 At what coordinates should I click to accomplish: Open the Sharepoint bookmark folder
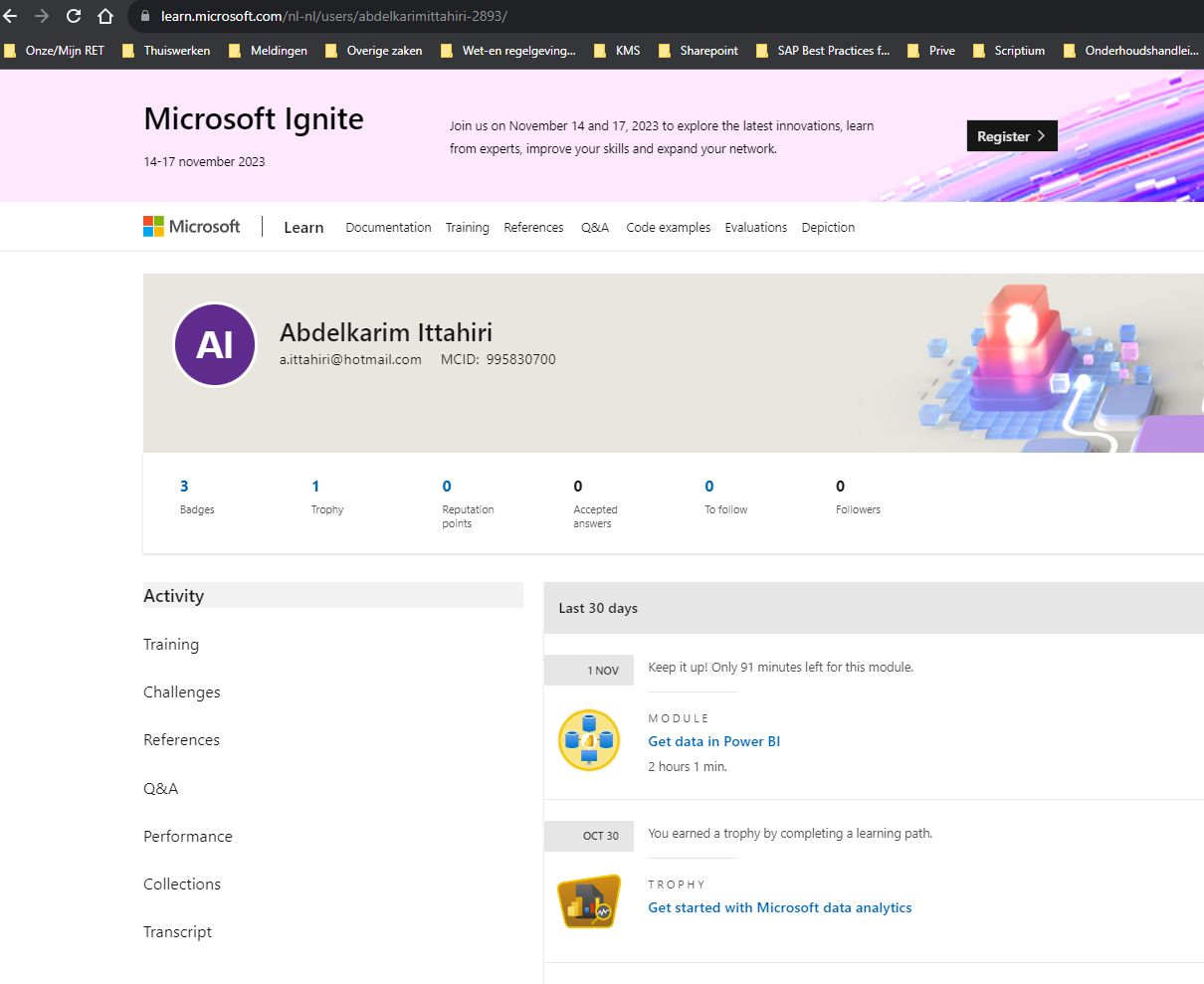699,51
